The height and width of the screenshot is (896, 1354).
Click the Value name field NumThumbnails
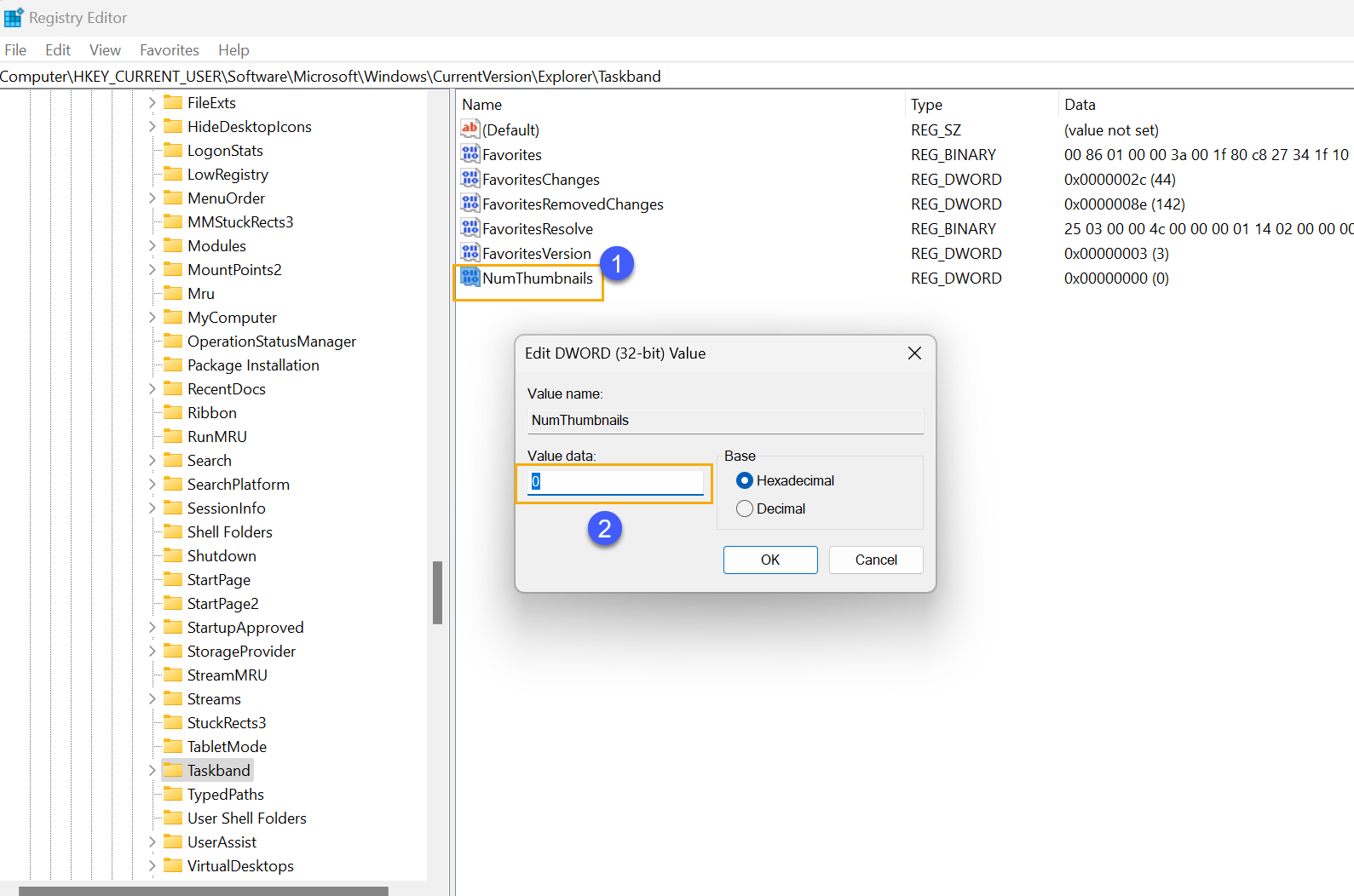click(725, 421)
